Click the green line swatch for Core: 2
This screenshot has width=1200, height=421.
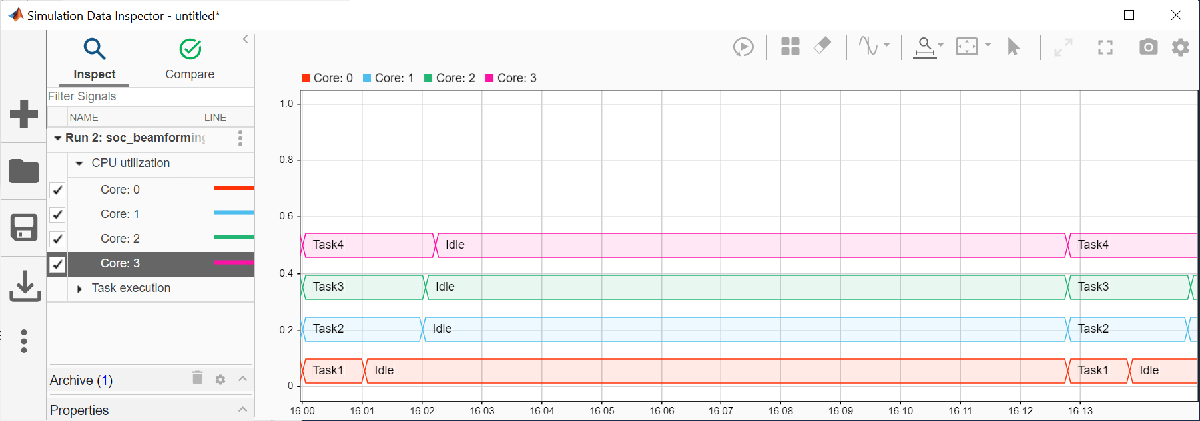pyautogui.click(x=234, y=238)
